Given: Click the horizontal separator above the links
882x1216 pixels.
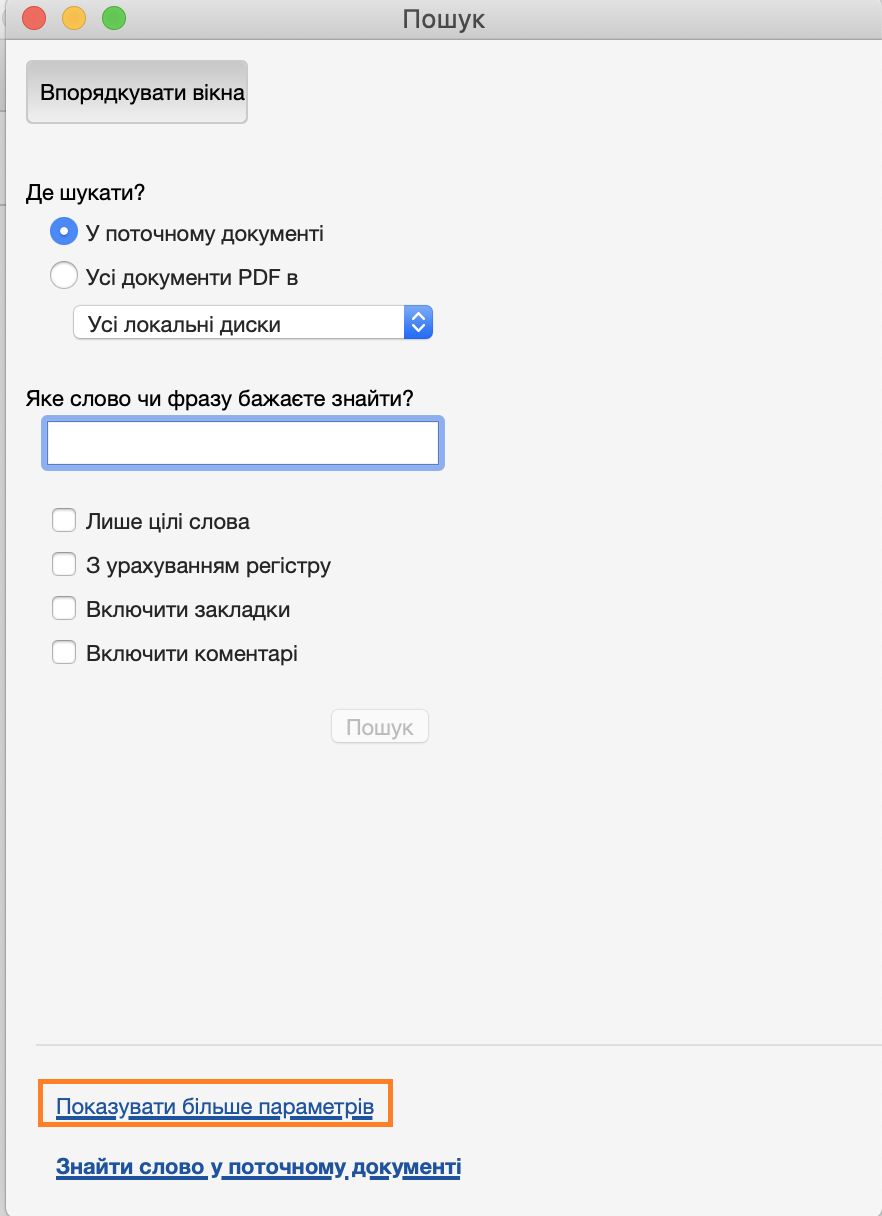Looking at the screenshot, I should pos(458,1045).
